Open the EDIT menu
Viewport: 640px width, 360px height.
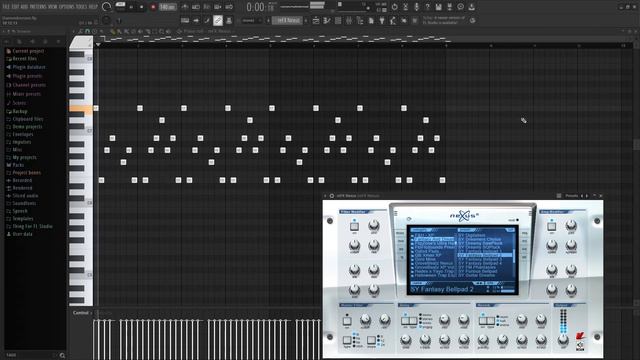coord(14,7)
